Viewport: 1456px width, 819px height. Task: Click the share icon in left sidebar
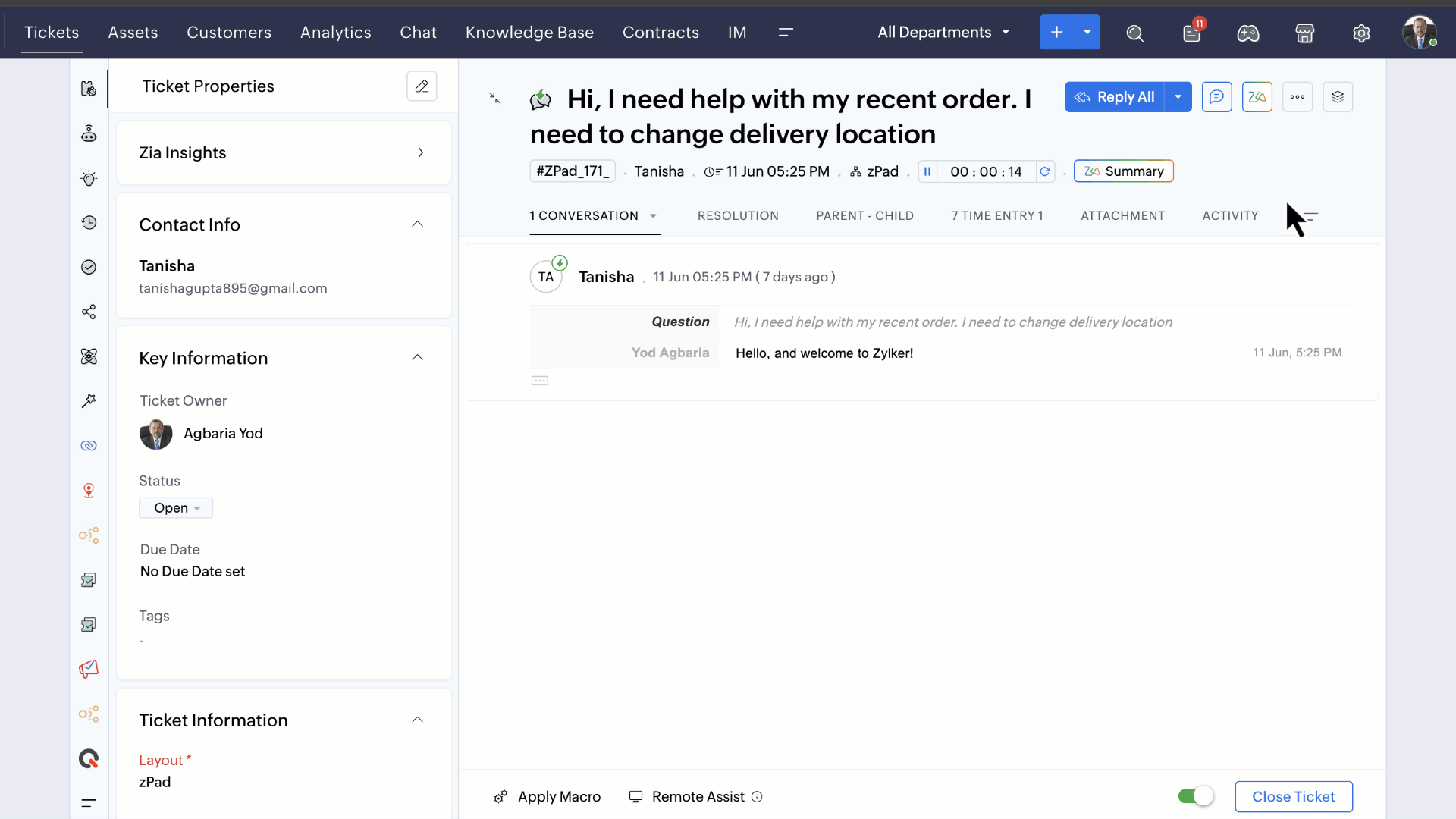click(x=89, y=312)
